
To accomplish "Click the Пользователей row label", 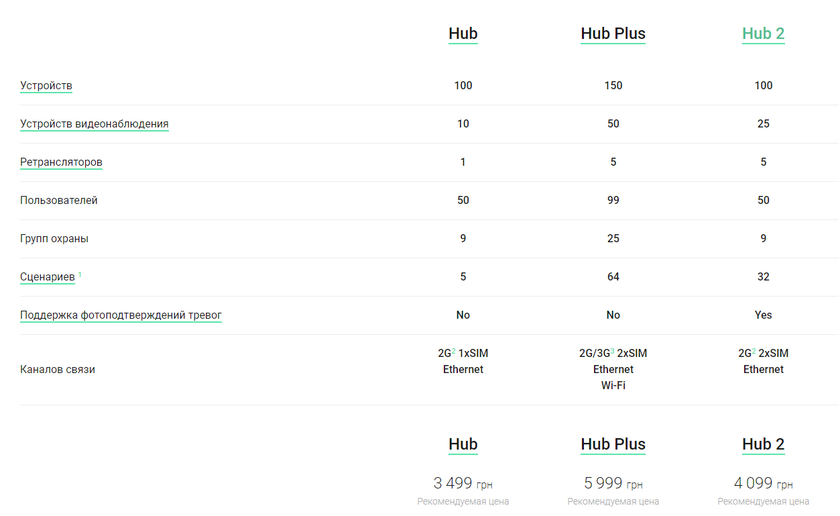I will point(59,200).
